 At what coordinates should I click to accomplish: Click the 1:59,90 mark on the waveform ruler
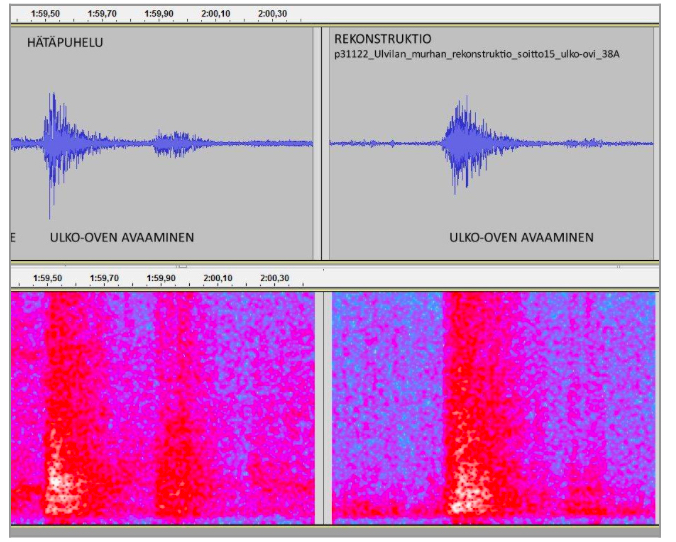pos(159,14)
